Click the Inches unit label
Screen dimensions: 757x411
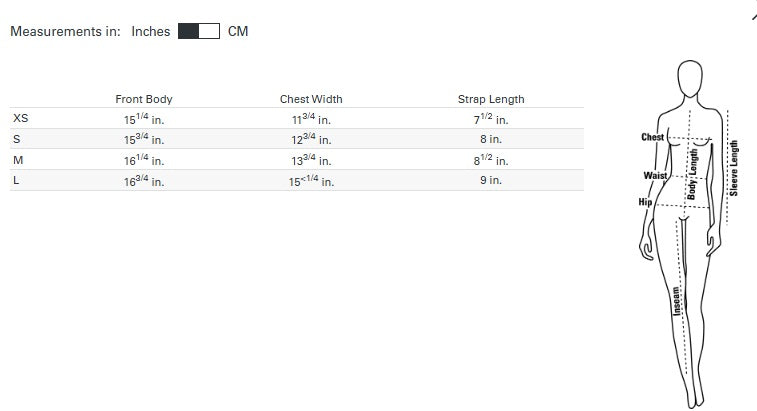[x=151, y=31]
